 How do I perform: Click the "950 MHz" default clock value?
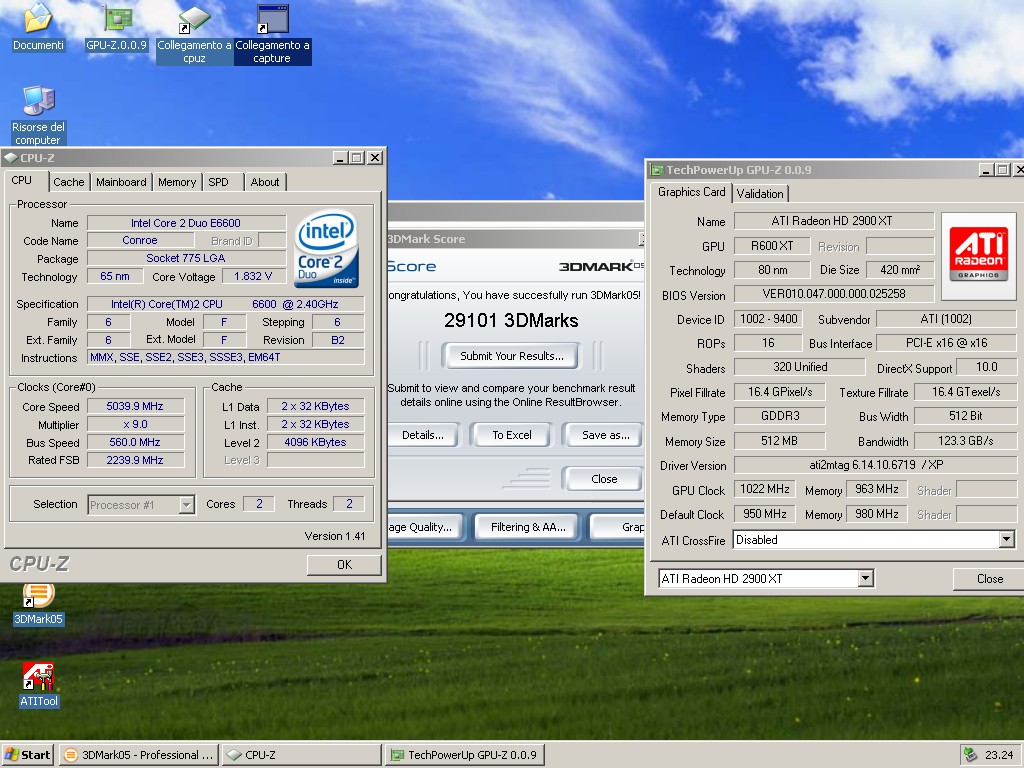765,514
